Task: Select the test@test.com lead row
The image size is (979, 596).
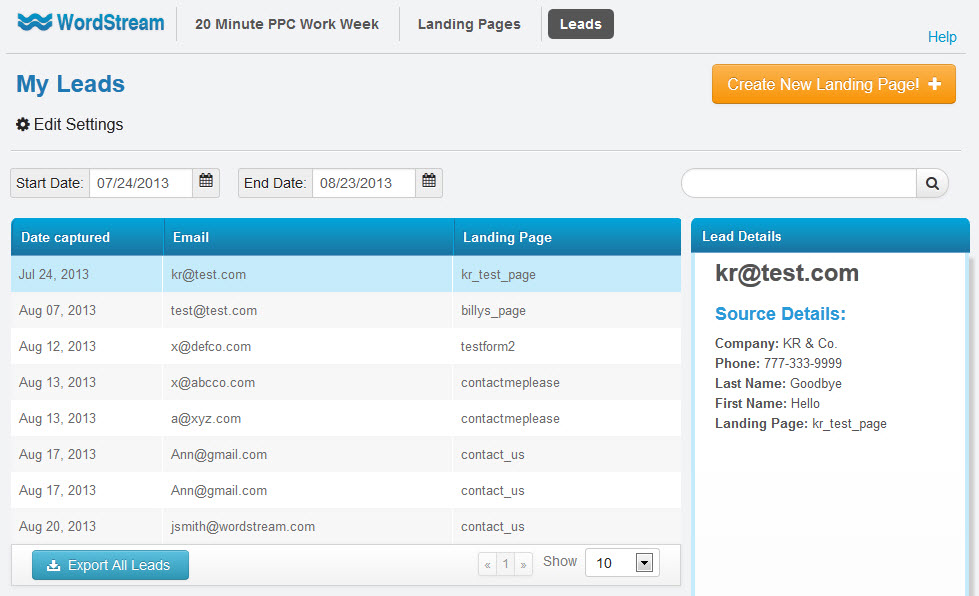Action: click(346, 310)
